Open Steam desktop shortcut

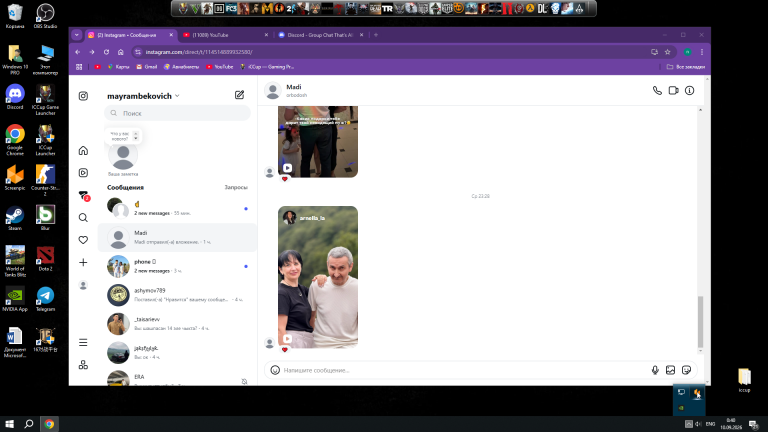pyautogui.click(x=15, y=218)
